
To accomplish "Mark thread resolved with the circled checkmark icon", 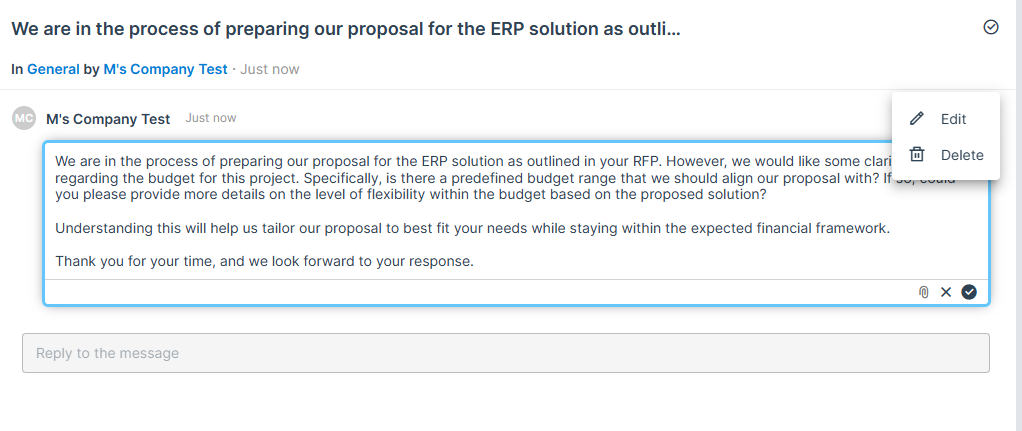I will (x=991, y=27).
